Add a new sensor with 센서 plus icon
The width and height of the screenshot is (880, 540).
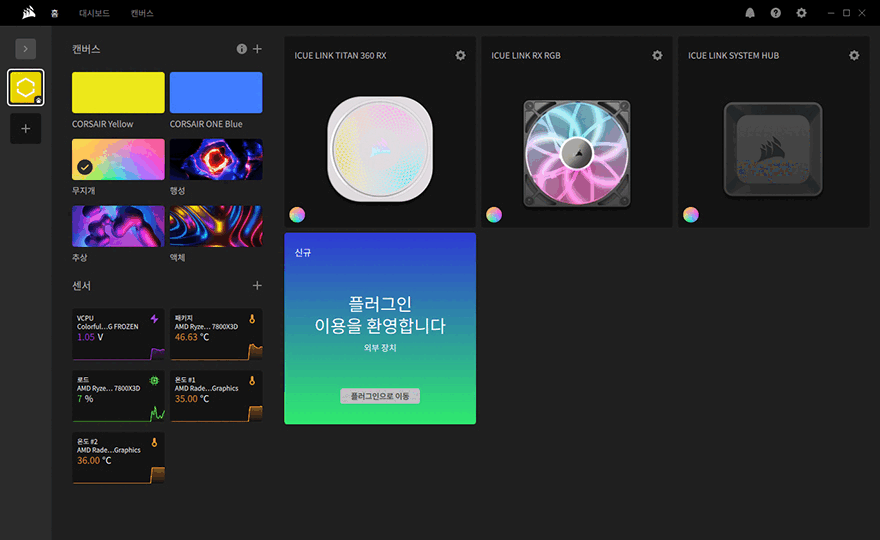point(257,286)
